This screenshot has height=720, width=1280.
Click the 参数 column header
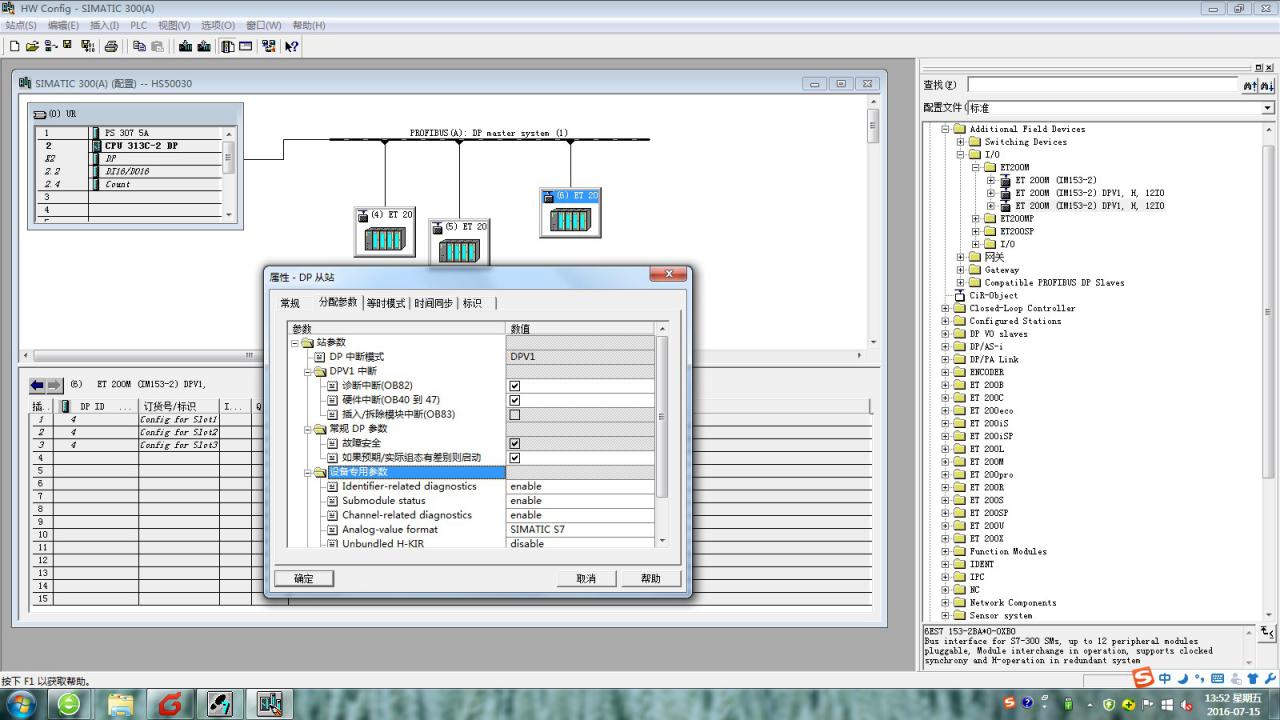397,328
